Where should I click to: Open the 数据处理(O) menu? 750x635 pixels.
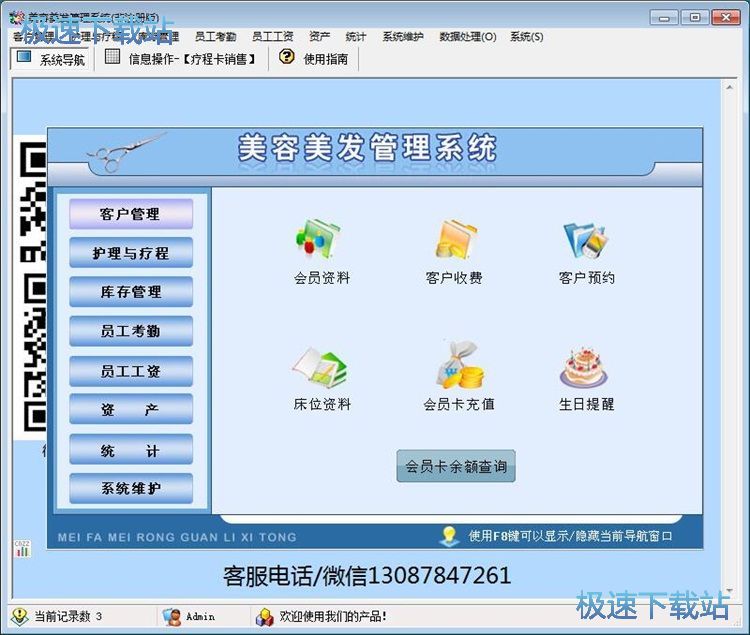468,36
